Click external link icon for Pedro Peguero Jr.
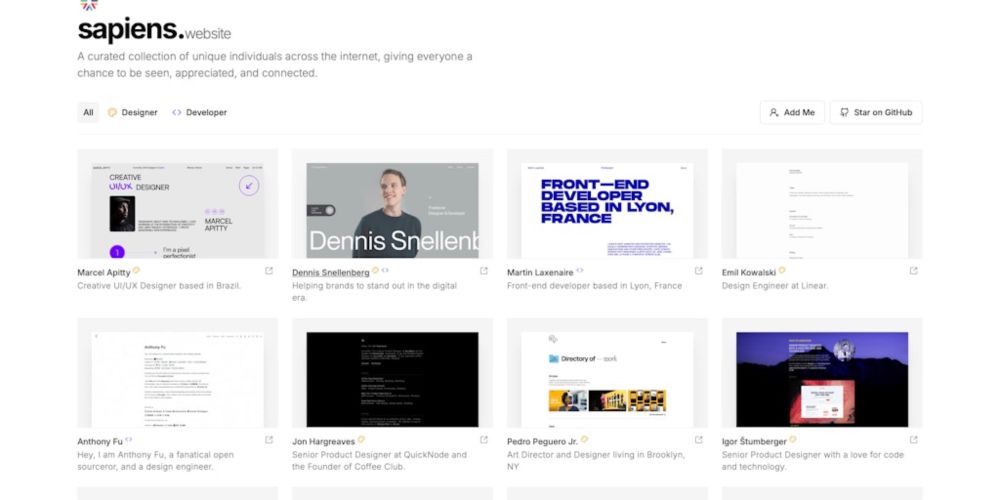 699,440
